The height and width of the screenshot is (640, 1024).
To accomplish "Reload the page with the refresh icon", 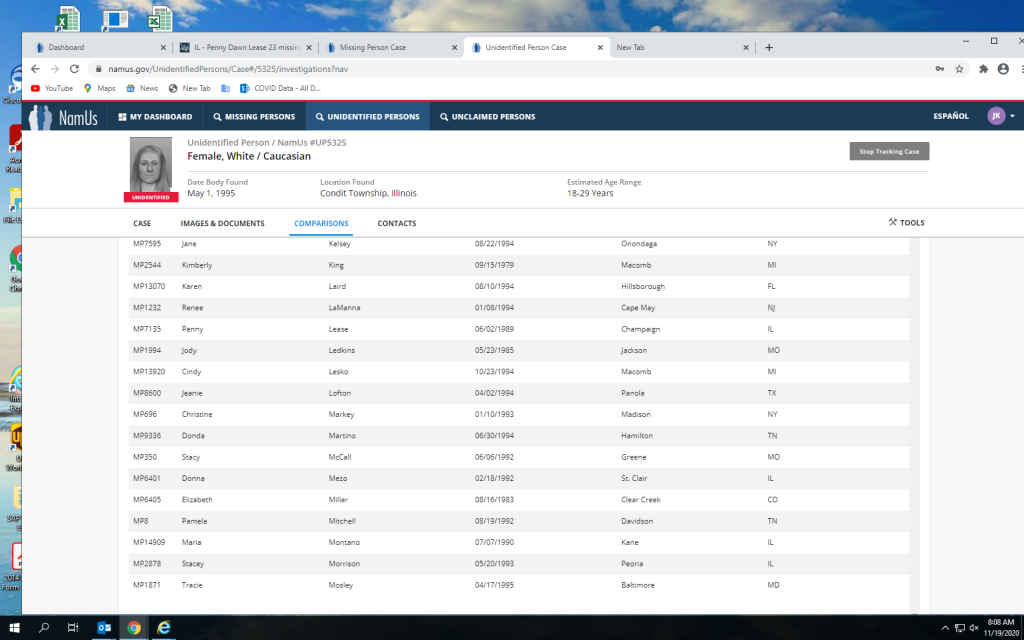I will pos(74,69).
